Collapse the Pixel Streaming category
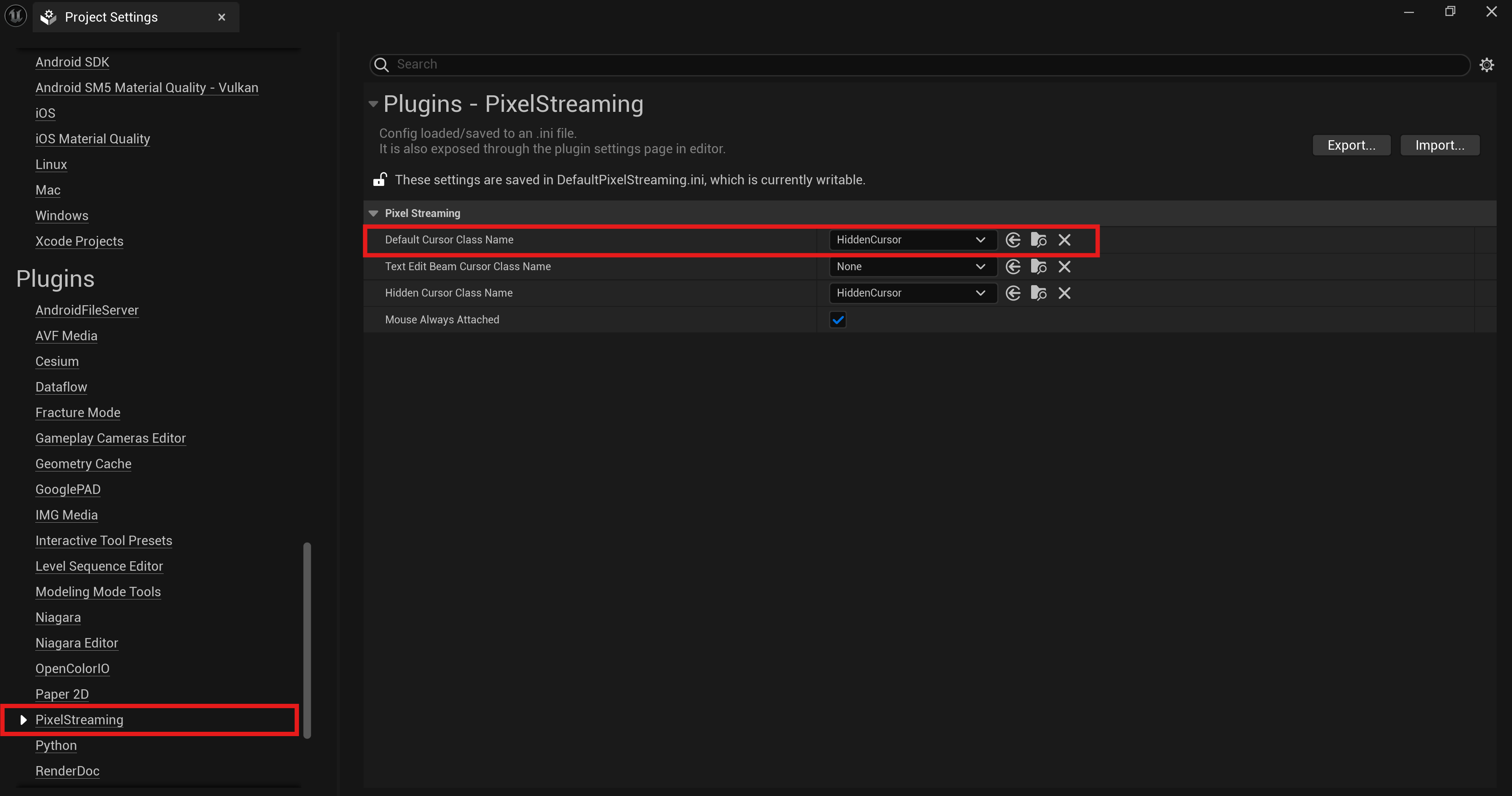 click(373, 213)
